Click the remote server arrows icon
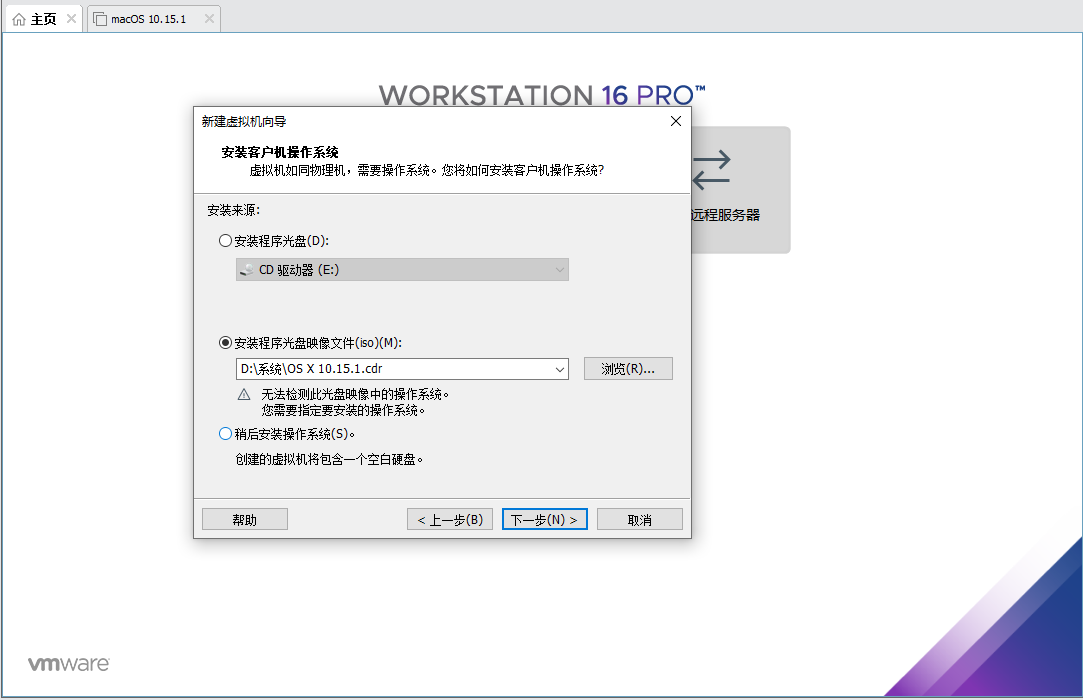The height and width of the screenshot is (700, 1083). click(711, 170)
